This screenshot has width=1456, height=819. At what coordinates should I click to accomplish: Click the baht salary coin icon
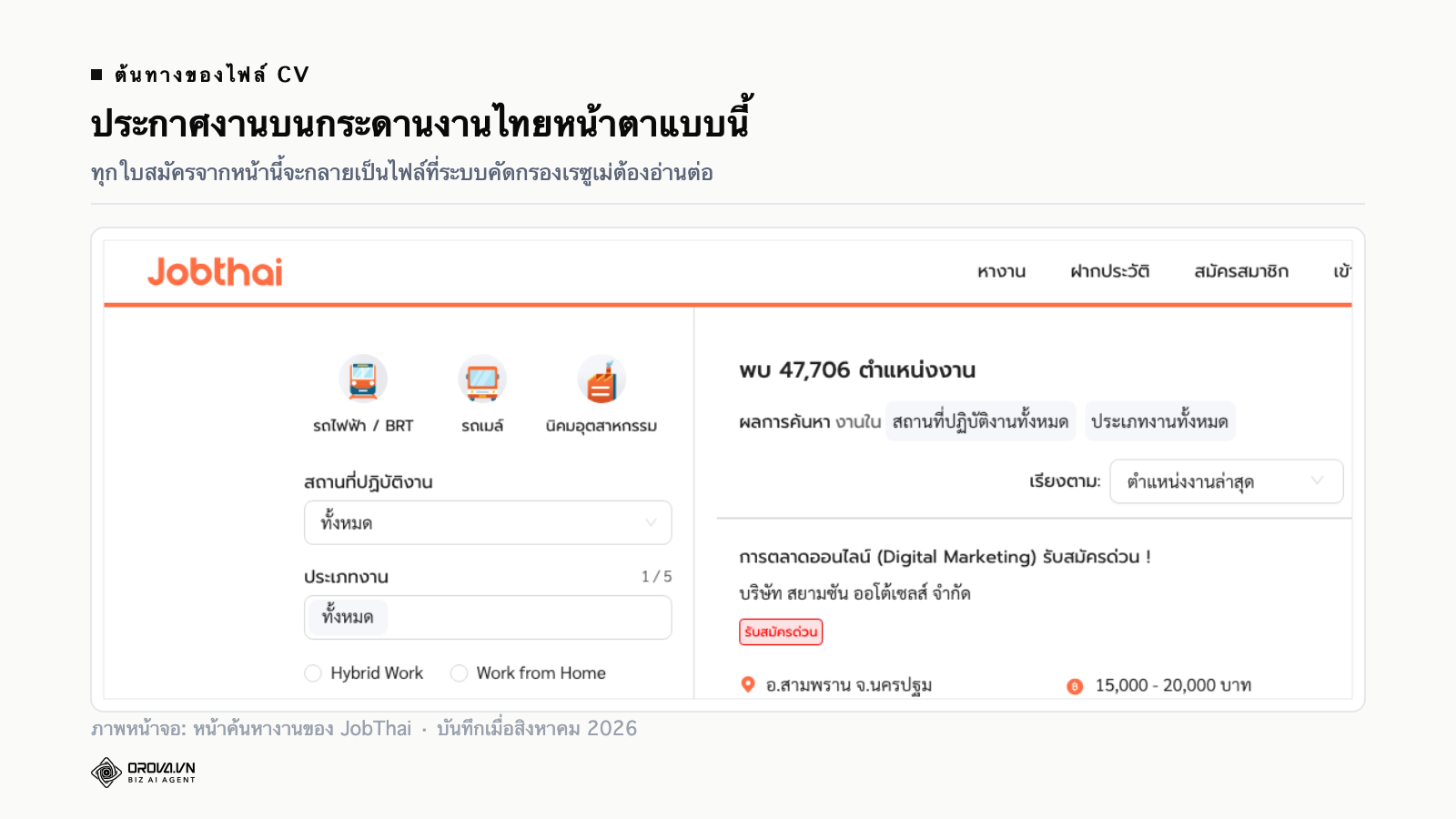click(1075, 686)
